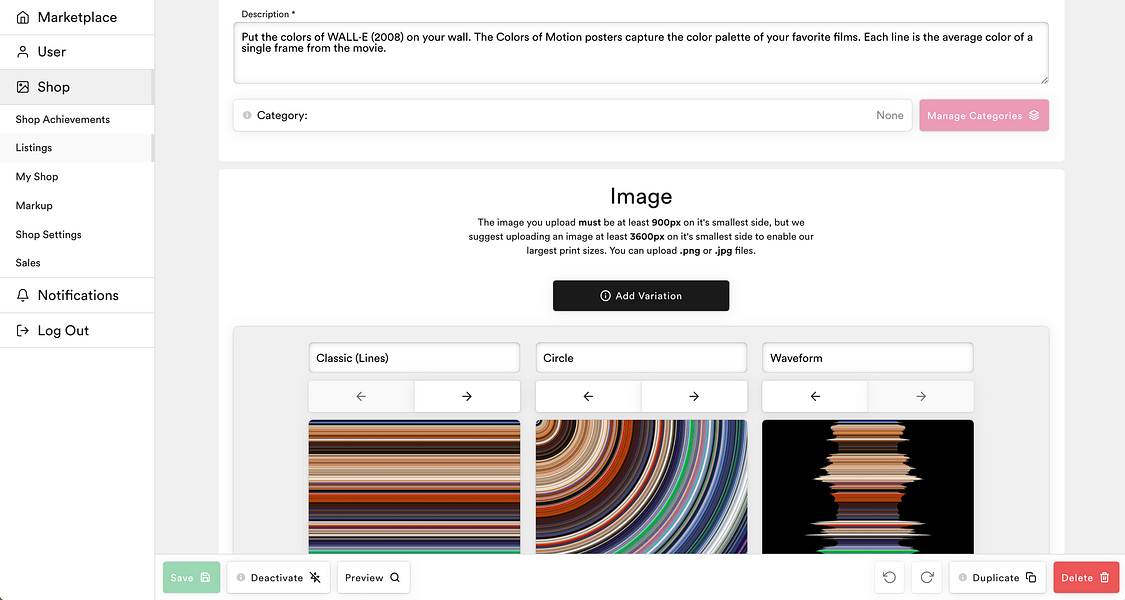Click the Category info icon
This screenshot has height=600, width=1125.
coord(247,116)
